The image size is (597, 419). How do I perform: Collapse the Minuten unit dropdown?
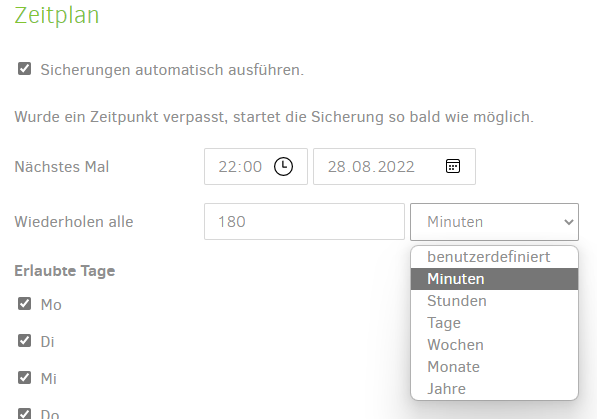(x=494, y=222)
